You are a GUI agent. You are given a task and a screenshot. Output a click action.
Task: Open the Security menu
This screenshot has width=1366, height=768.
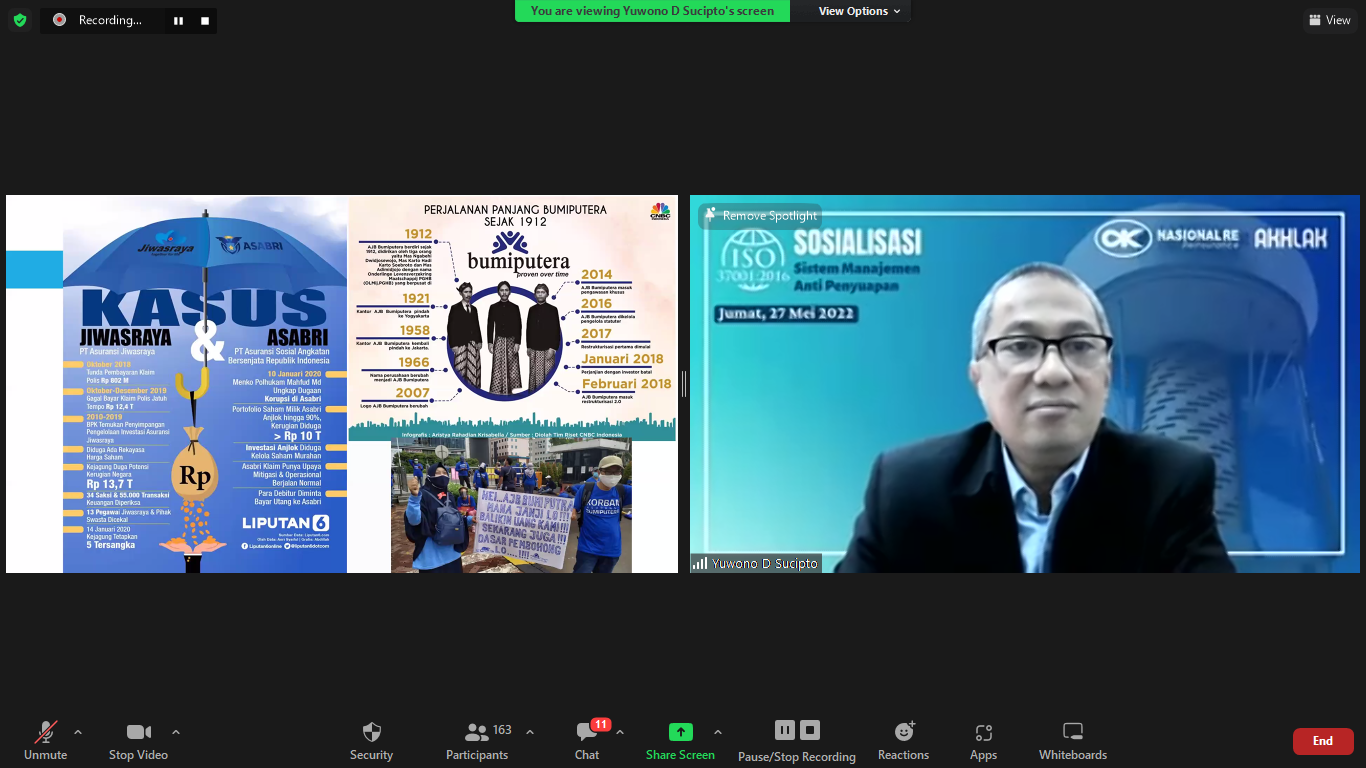pos(371,741)
